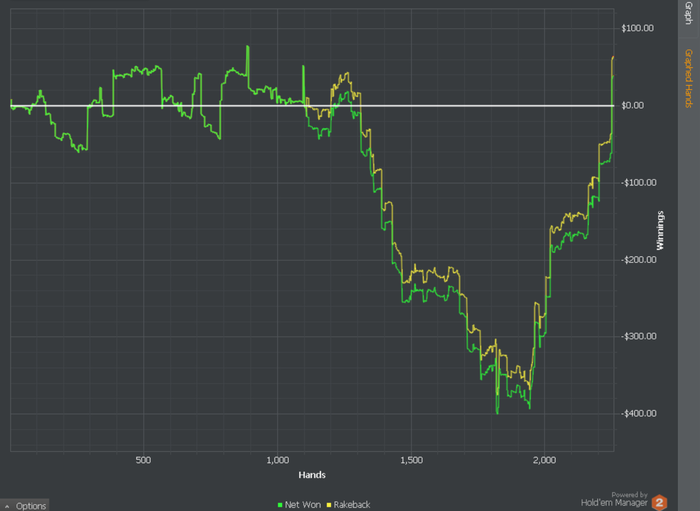
Task: Expand the Options panel
Action: tap(25, 506)
